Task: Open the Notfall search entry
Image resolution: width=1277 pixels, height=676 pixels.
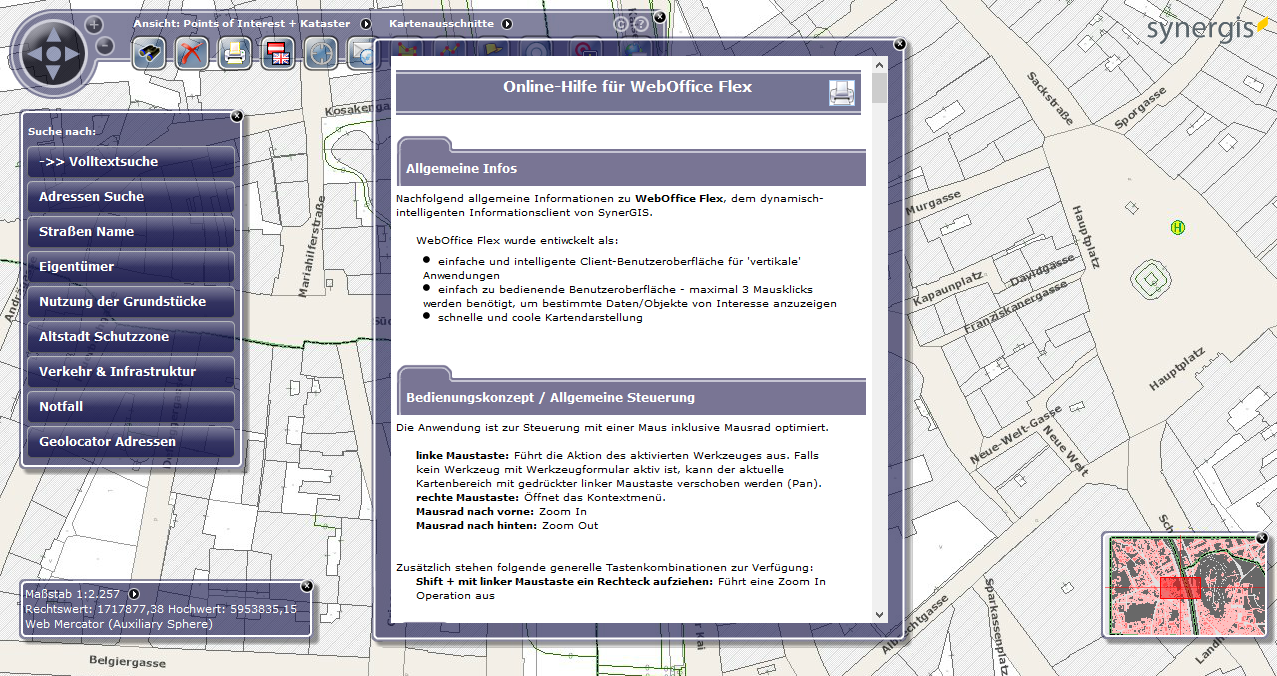Action: [131, 407]
